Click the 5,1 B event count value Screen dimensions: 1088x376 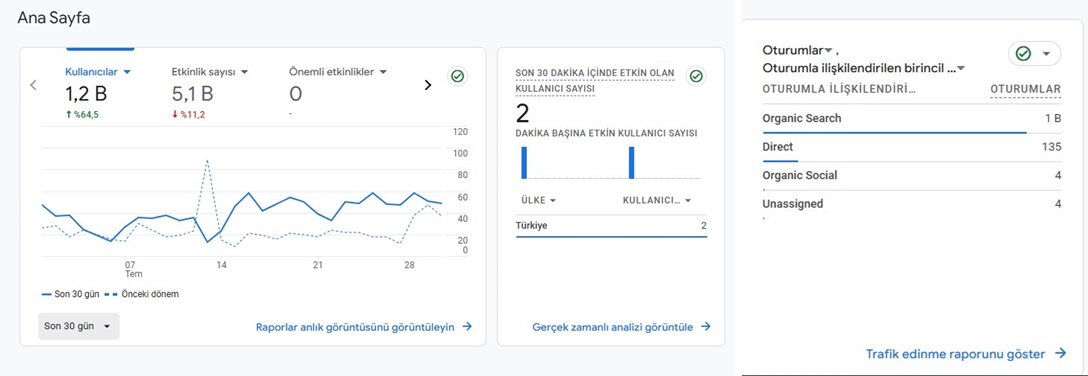tap(192, 94)
